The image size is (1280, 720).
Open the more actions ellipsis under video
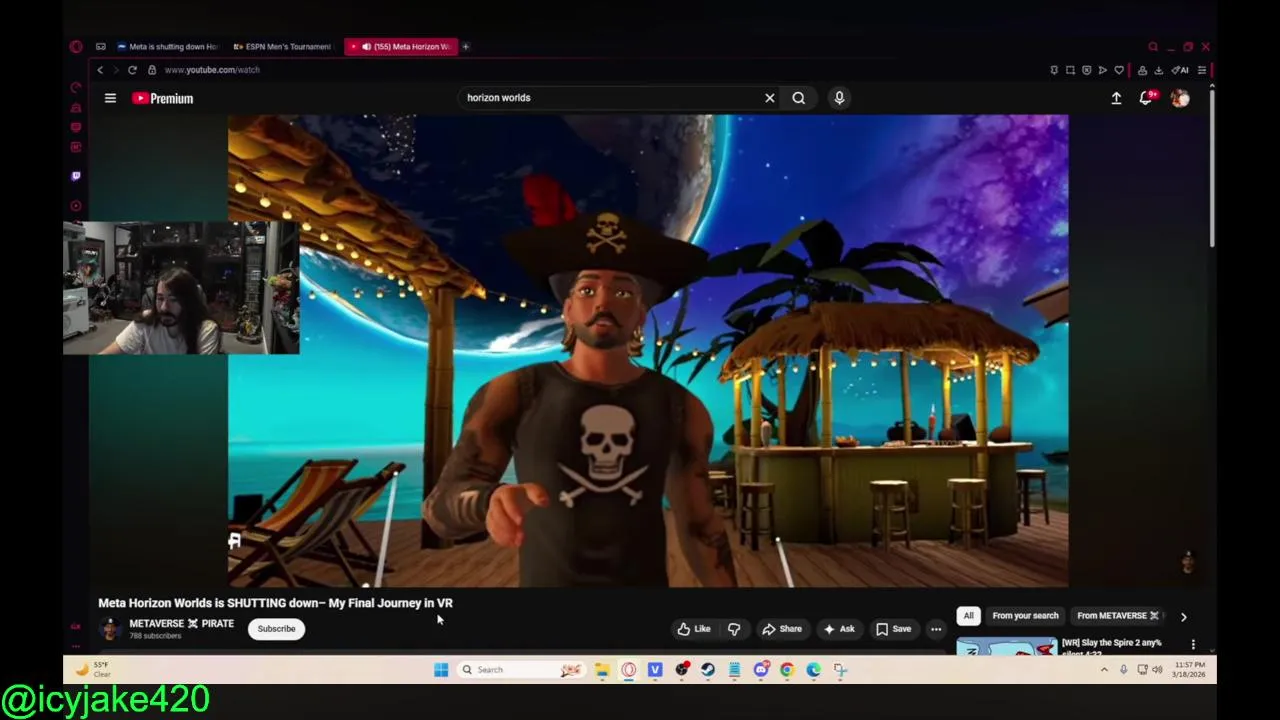936,629
